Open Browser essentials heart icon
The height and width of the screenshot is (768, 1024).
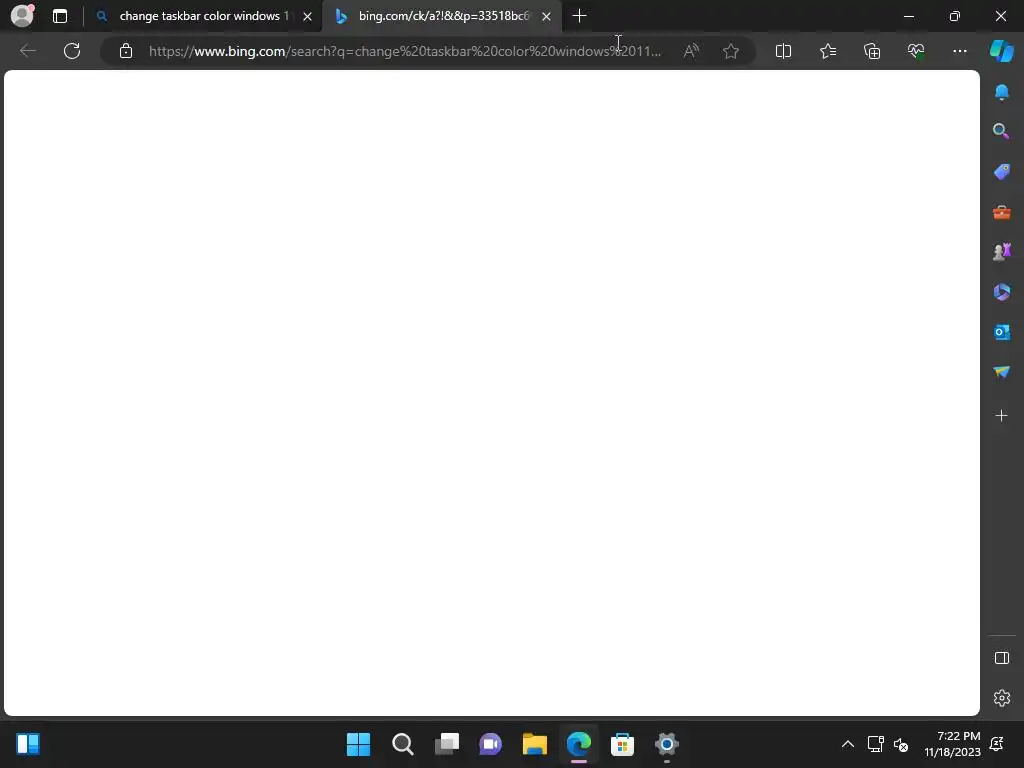[x=916, y=51]
